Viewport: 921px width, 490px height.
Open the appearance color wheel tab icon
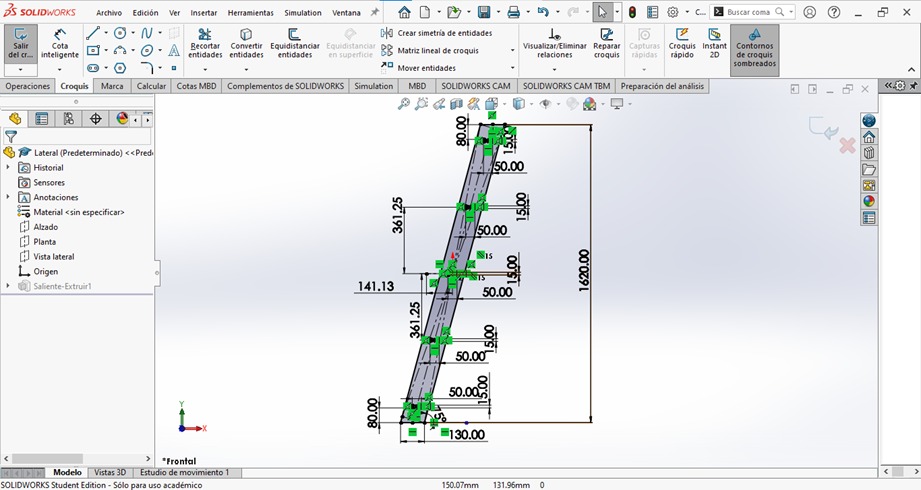[122, 119]
